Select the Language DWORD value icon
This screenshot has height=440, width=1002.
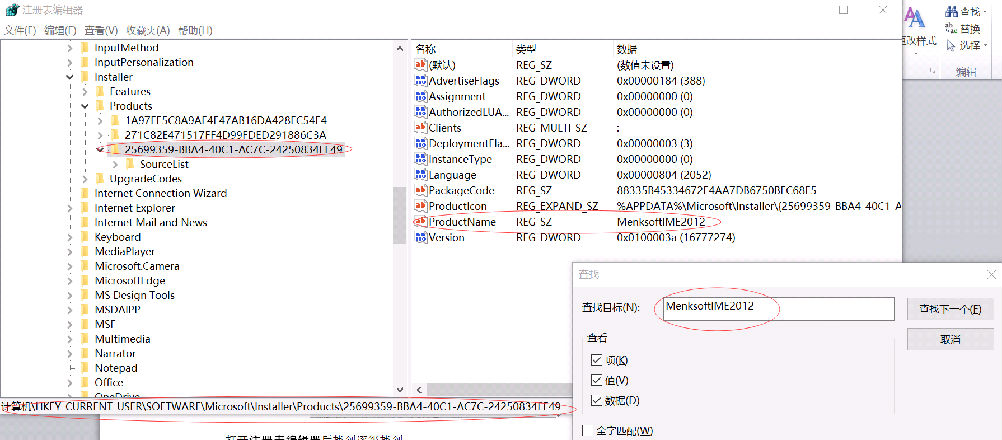[x=421, y=174]
